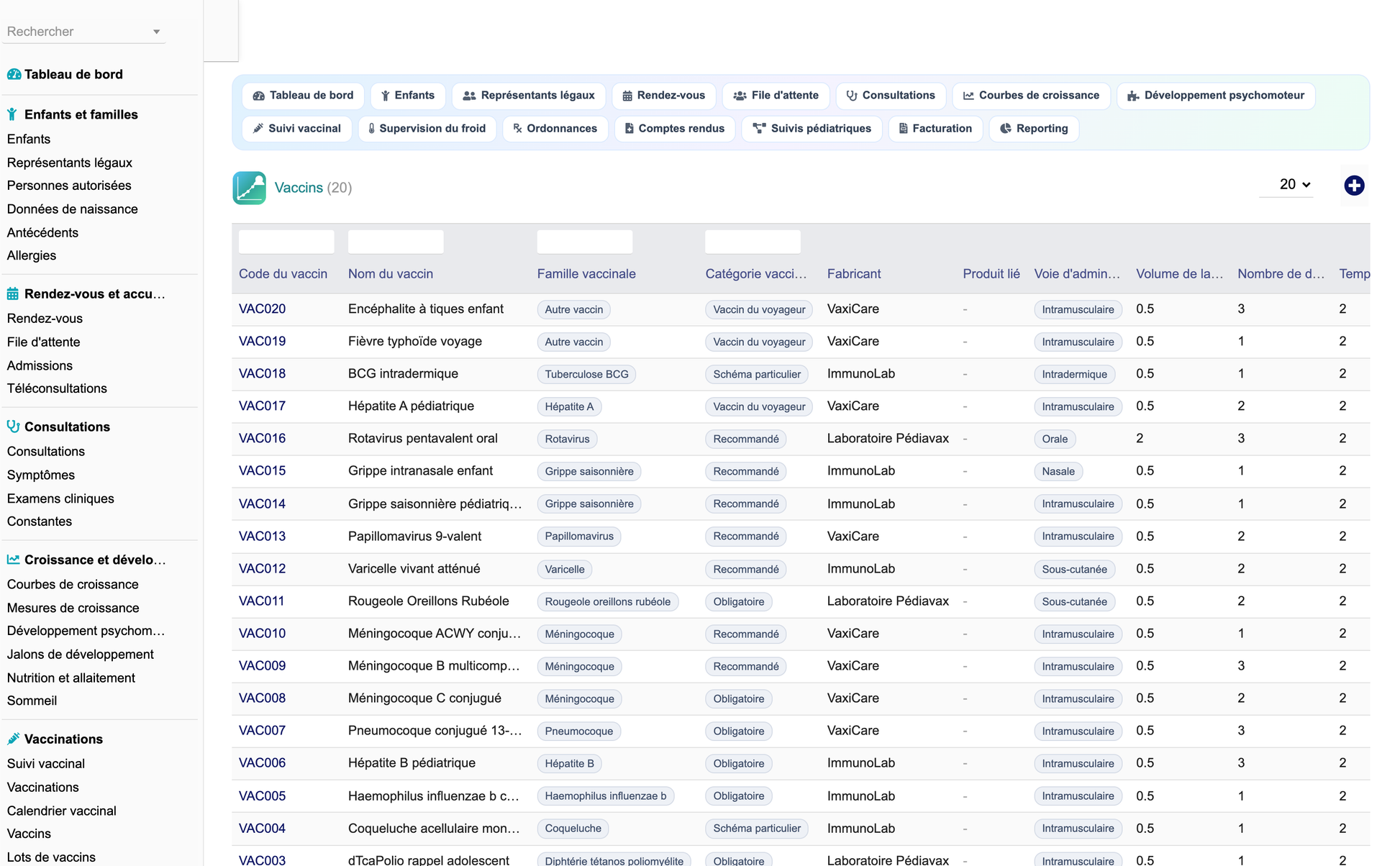Click the Nasale route tag
The height and width of the screenshot is (866, 1400).
point(1058,471)
